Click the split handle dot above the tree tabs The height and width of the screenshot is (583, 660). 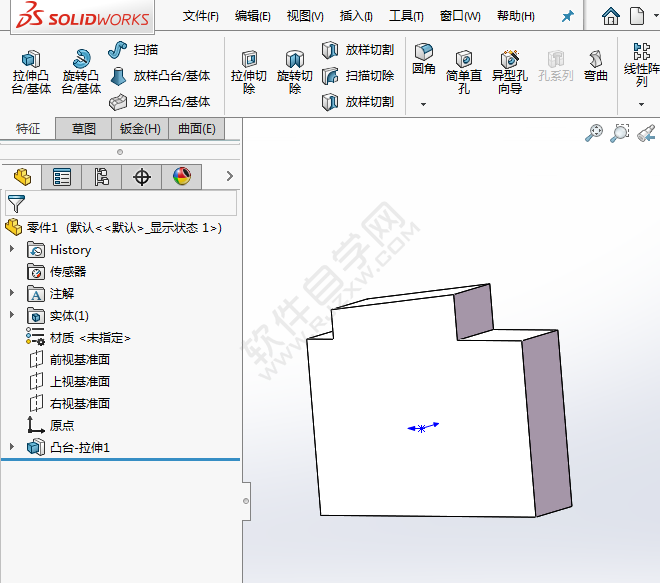pos(120,152)
